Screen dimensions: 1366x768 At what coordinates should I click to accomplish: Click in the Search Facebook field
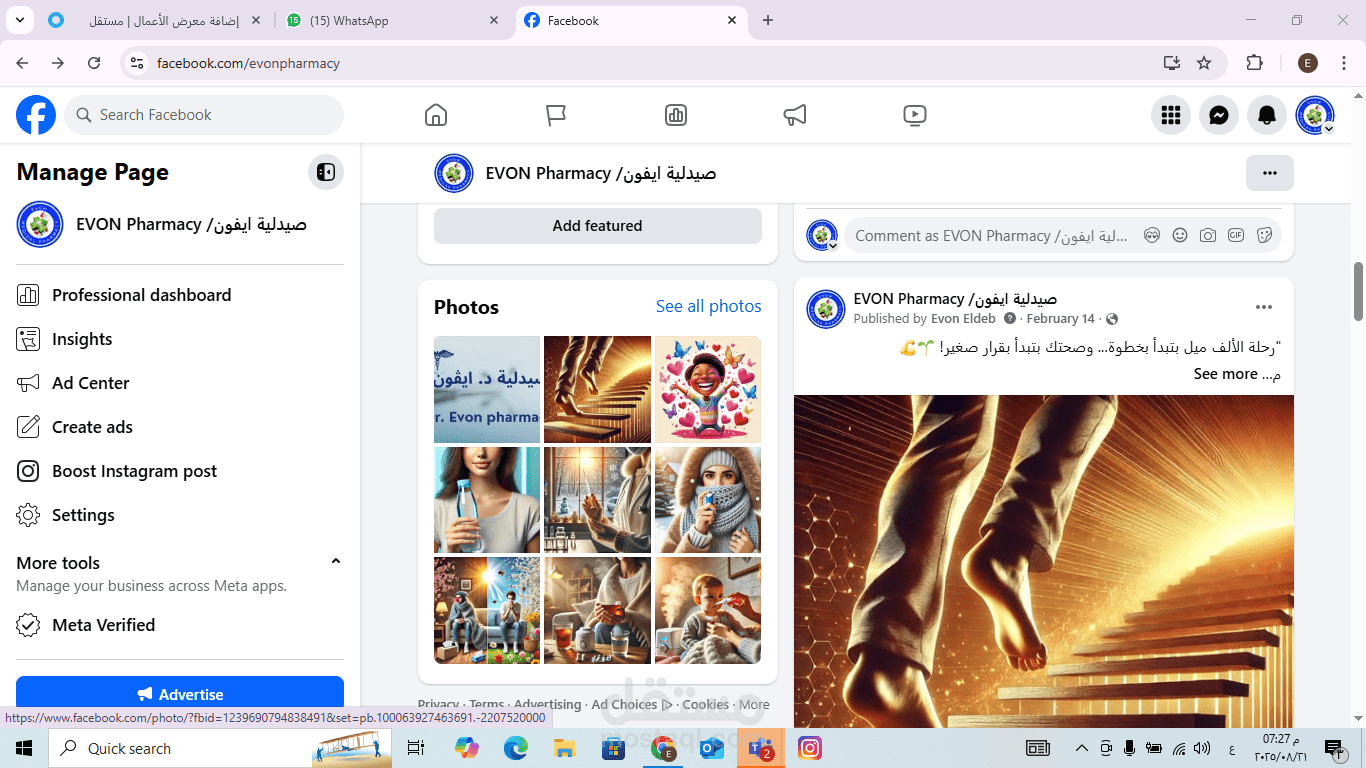click(204, 115)
